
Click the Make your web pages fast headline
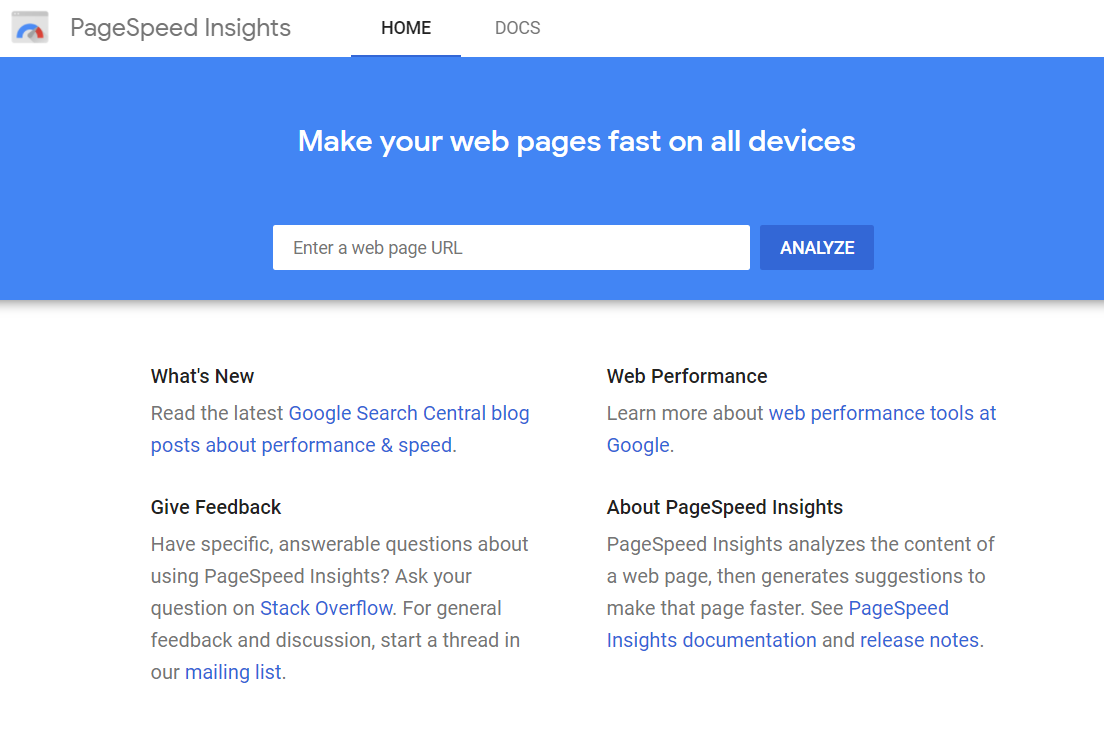pos(576,140)
